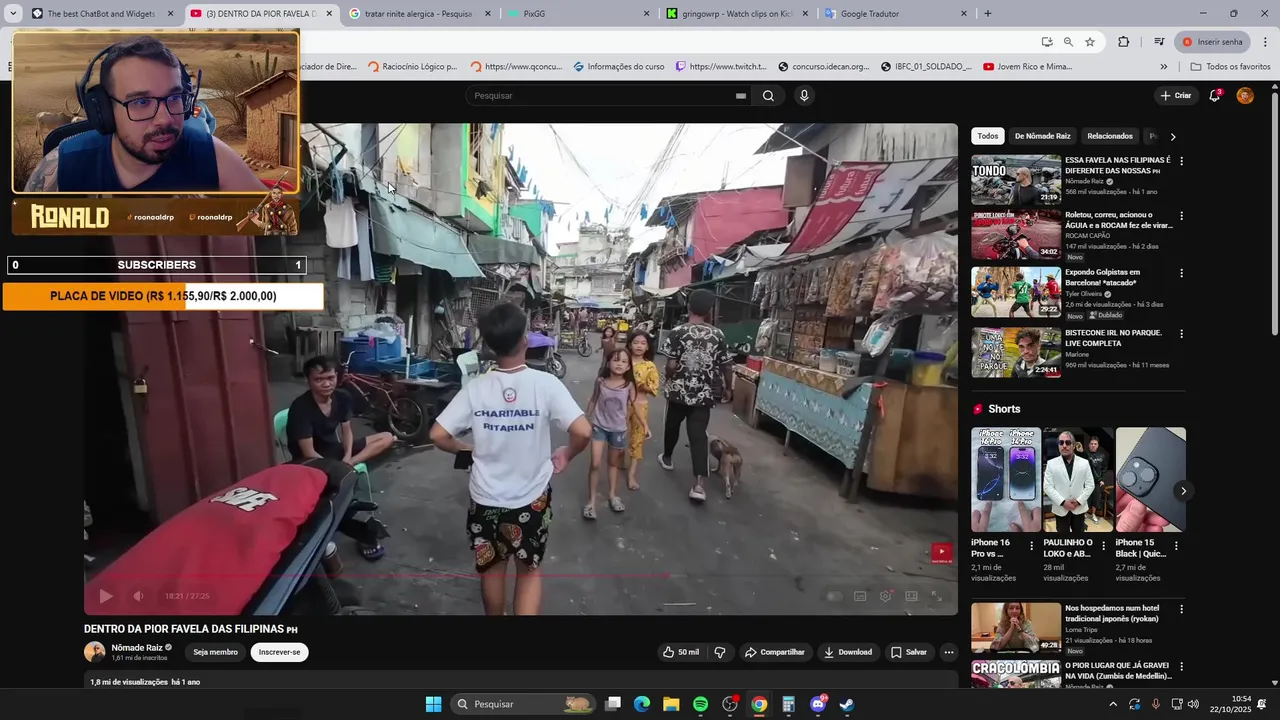
Task: Click the YouTube search magnifier button
Action: [768, 96]
